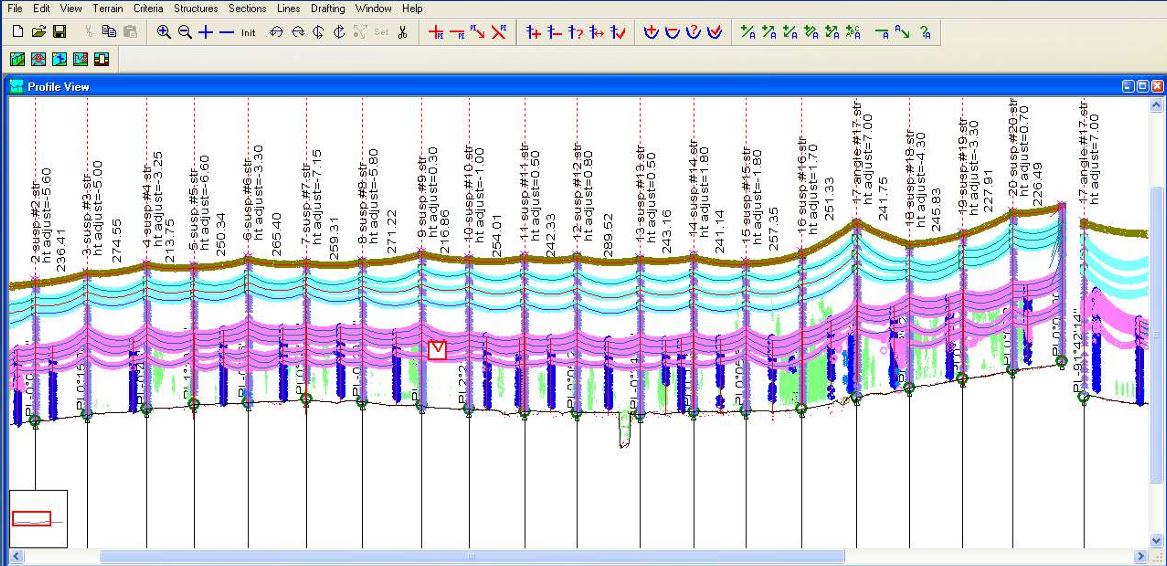Click the red X Delete PI icon
This screenshot has width=1167, height=566.
[498, 32]
